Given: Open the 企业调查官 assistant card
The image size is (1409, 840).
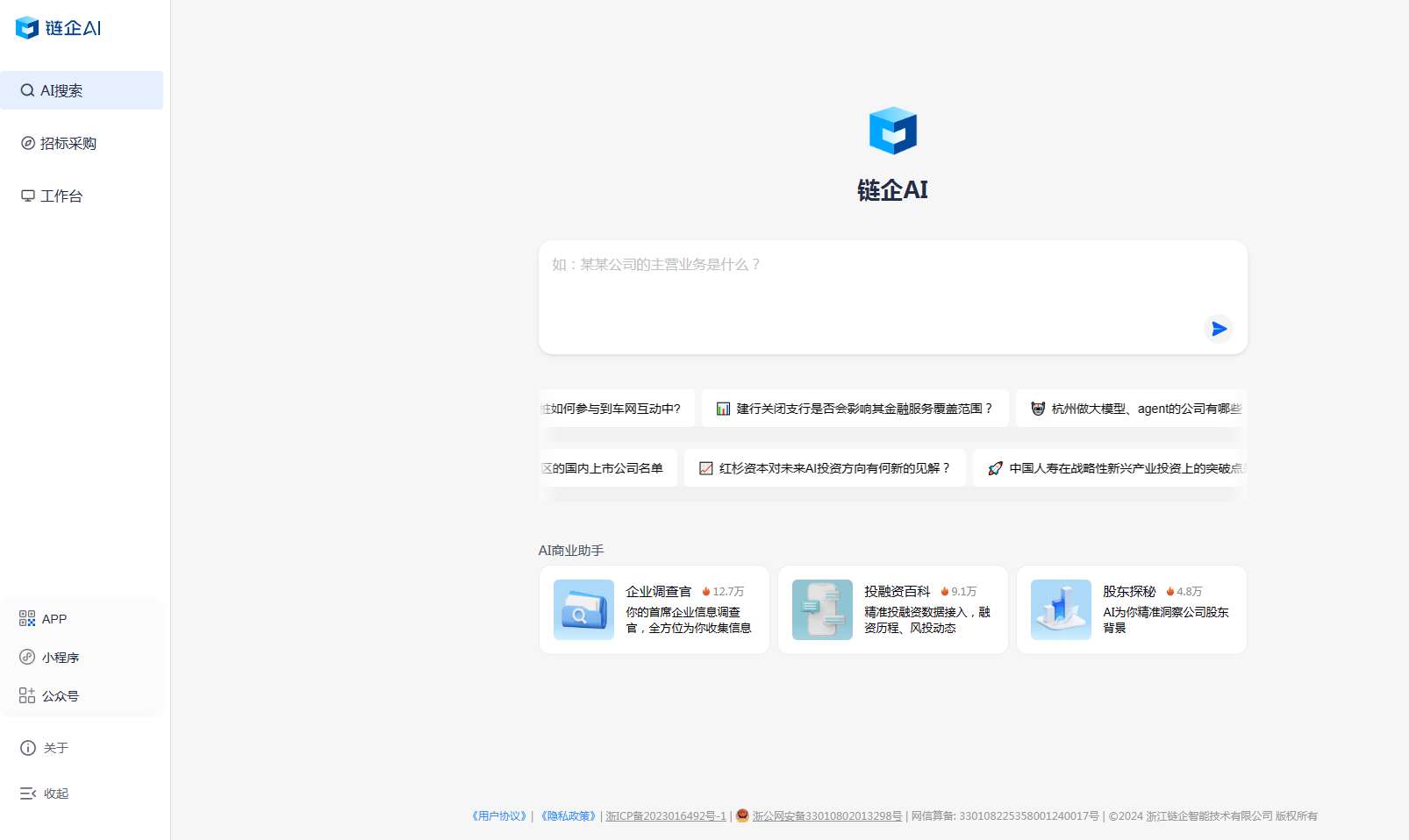Looking at the screenshot, I should (654, 609).
